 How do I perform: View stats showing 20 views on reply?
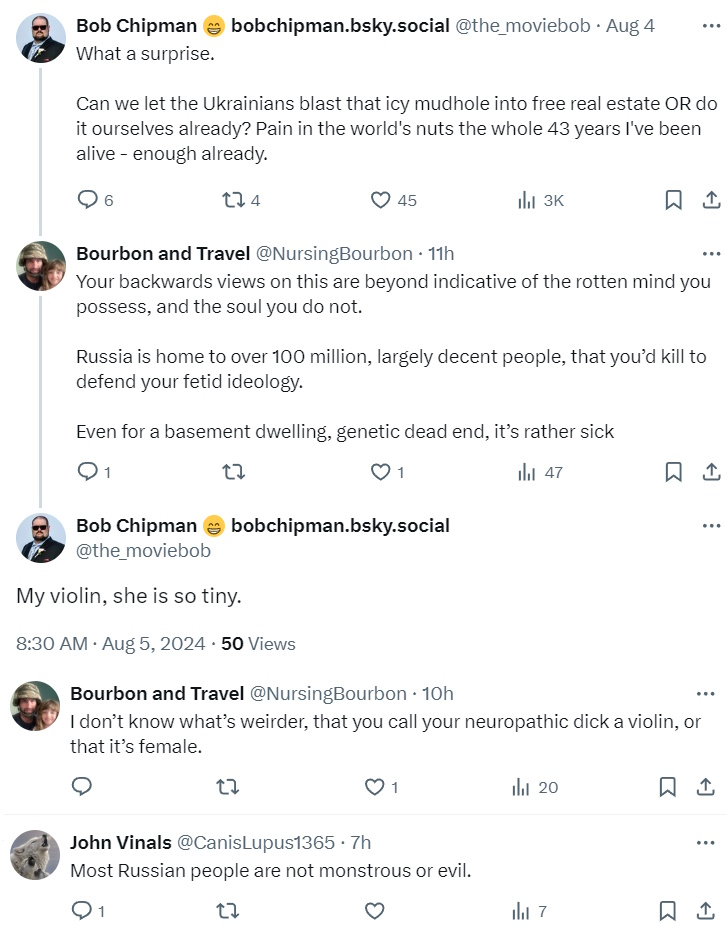[535, 787]
